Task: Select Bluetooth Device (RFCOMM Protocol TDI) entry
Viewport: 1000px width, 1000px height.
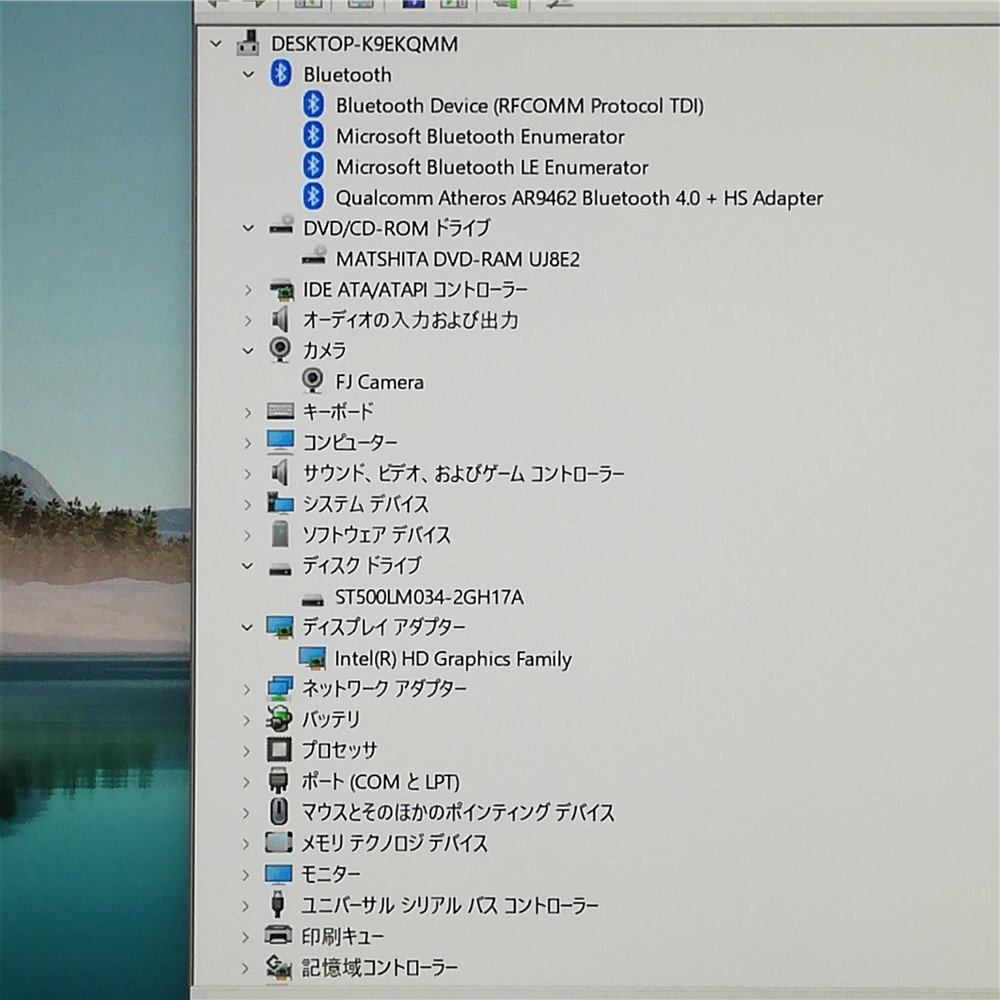Action: 520,105
